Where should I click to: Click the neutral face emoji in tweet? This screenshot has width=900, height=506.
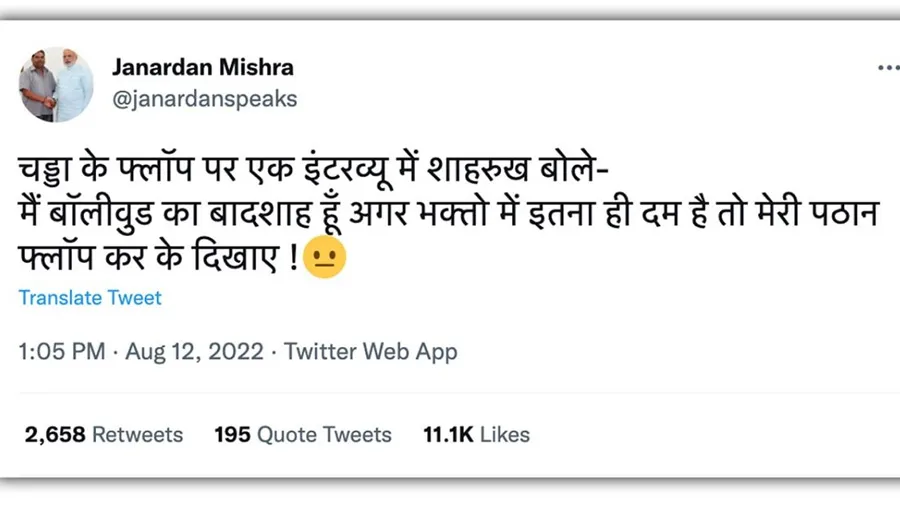[x=327, y=261]
